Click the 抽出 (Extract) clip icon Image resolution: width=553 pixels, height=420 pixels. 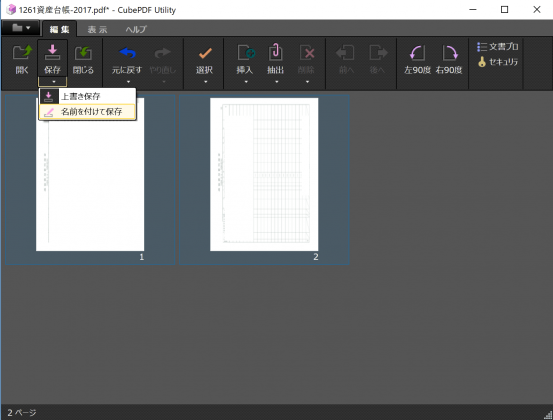coord(275,52)
